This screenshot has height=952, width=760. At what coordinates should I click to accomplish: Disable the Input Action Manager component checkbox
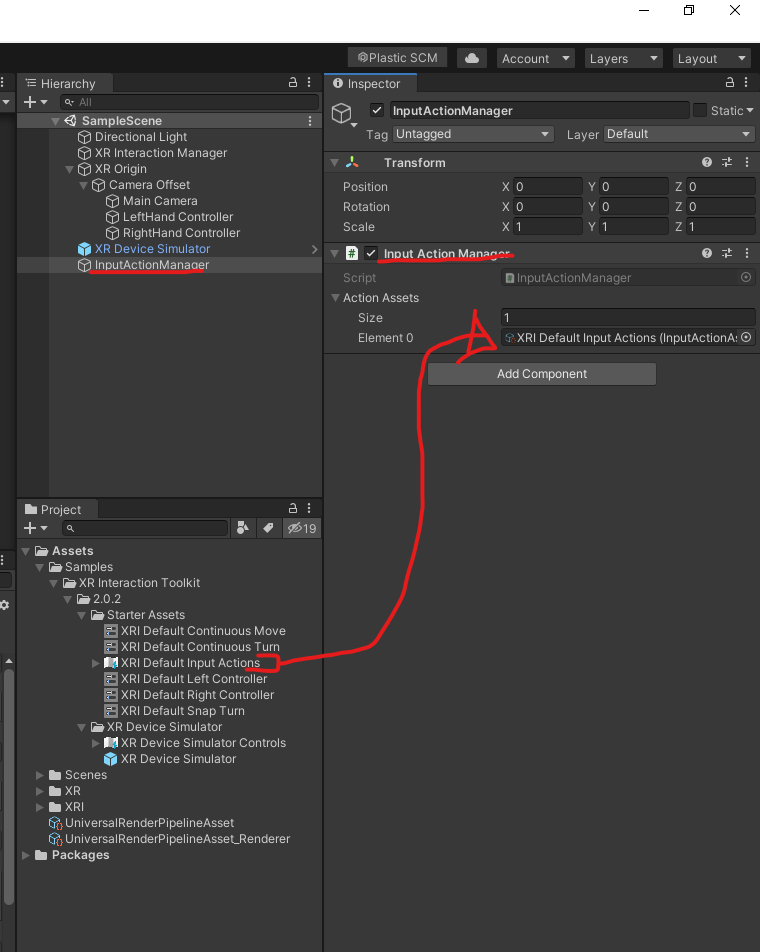coord(371,253)
